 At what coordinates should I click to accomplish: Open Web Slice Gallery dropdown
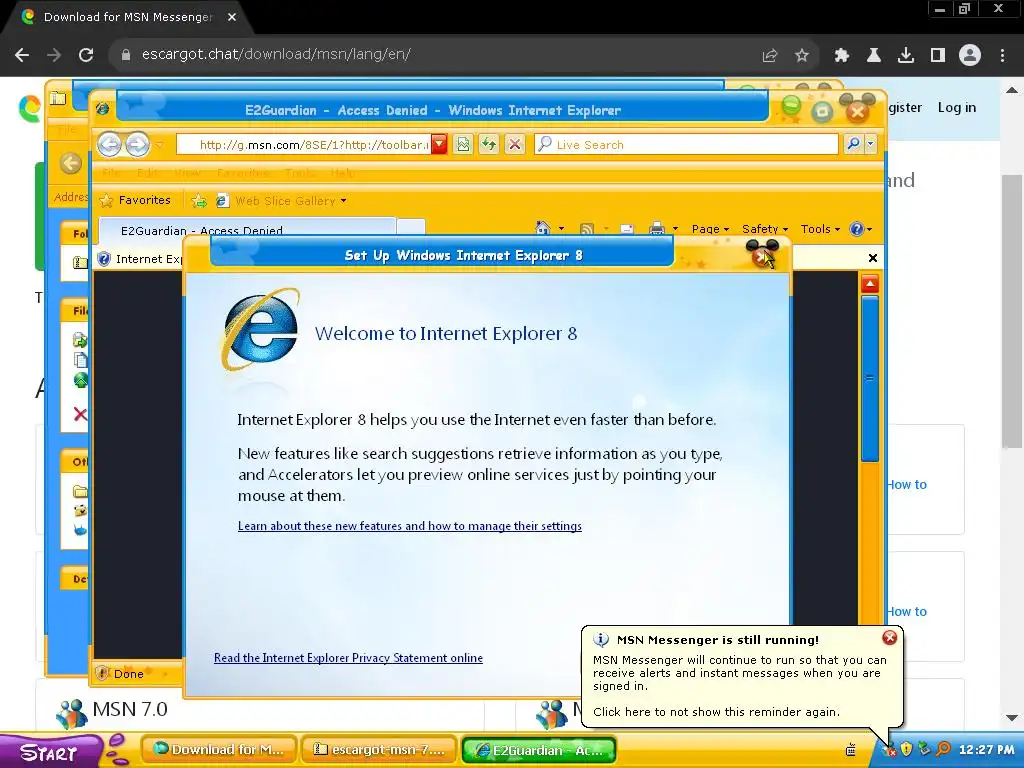pos(291,200)
